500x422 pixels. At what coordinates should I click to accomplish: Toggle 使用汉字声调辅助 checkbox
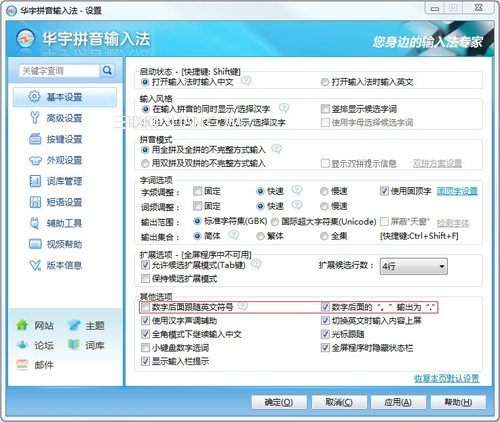(145, 321)
